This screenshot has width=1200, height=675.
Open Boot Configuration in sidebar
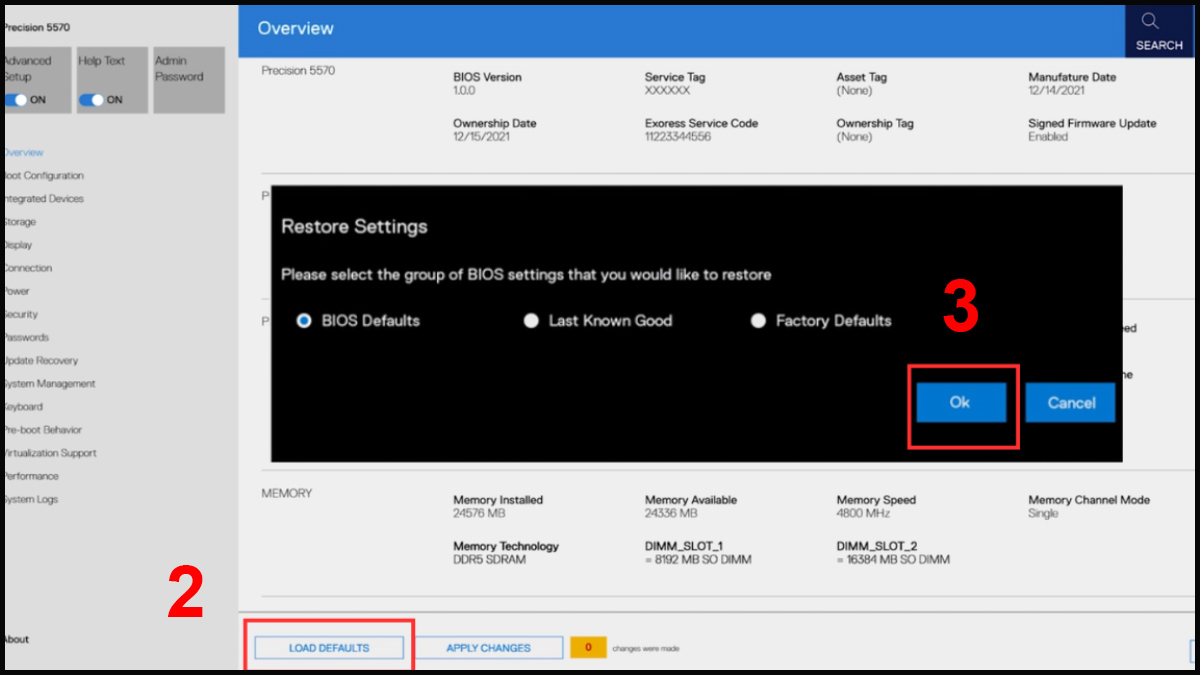(44, 176)
